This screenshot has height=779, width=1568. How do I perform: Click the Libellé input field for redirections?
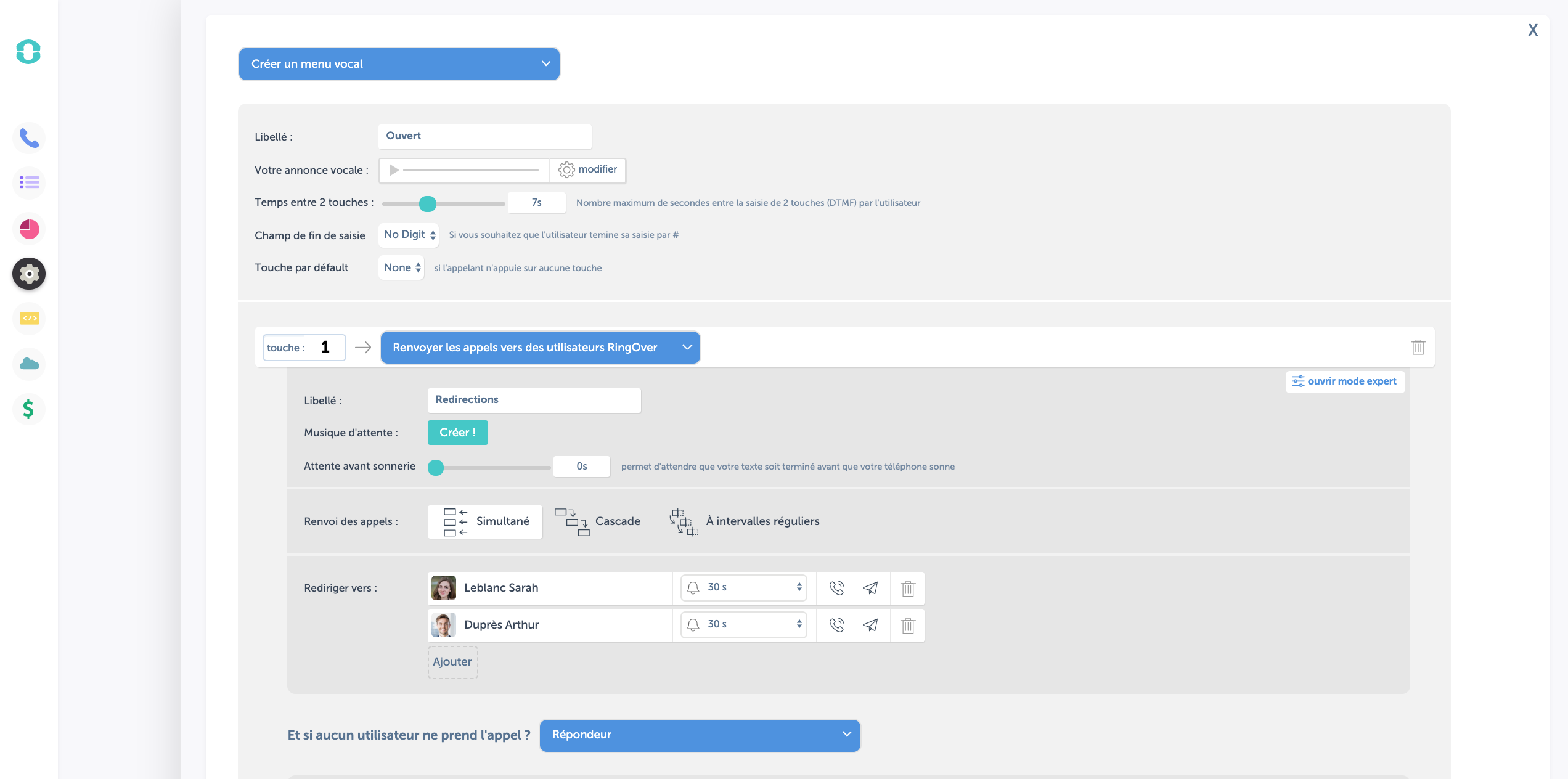pyautogui.click(x=534, y=400)
